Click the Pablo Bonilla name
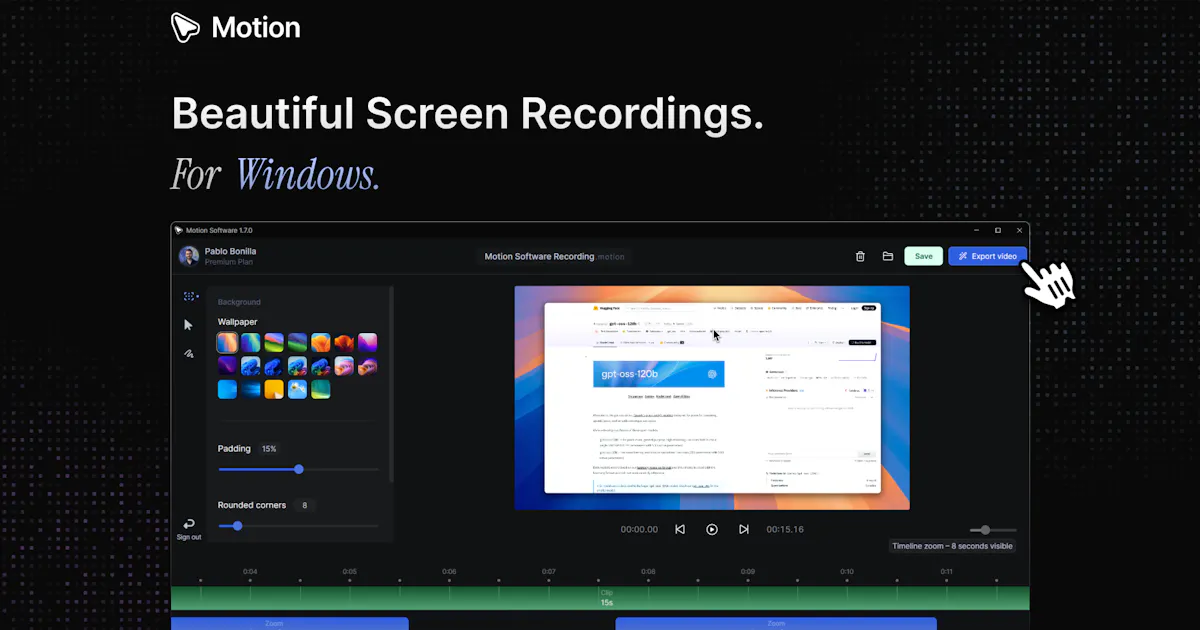The image size is (1200, 630). click(230, 251)
